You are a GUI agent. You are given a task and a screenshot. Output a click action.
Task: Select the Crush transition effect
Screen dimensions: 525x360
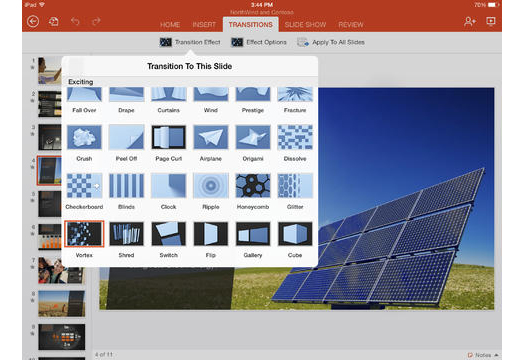[x=84, y=143]
